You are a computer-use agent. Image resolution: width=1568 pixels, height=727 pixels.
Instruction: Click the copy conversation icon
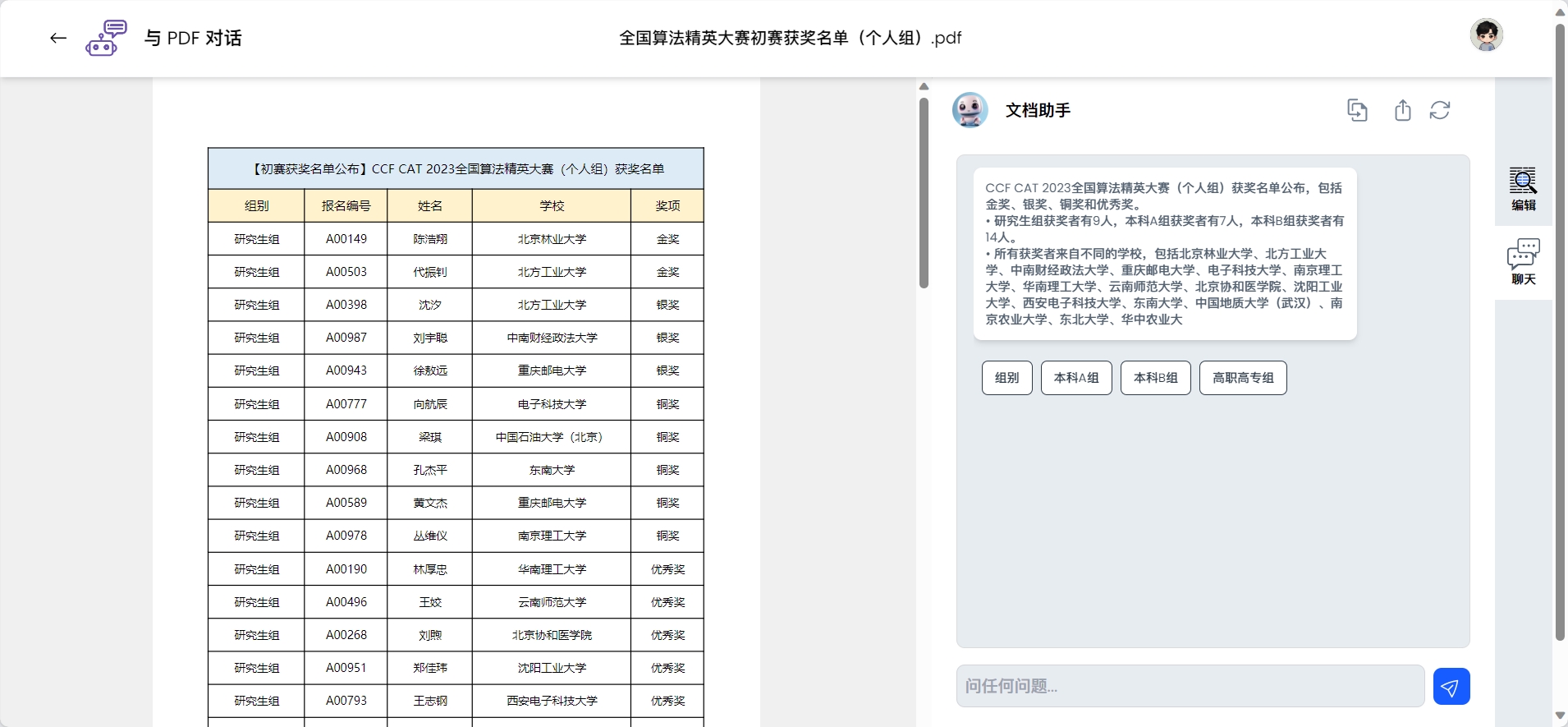(1357, 110)
